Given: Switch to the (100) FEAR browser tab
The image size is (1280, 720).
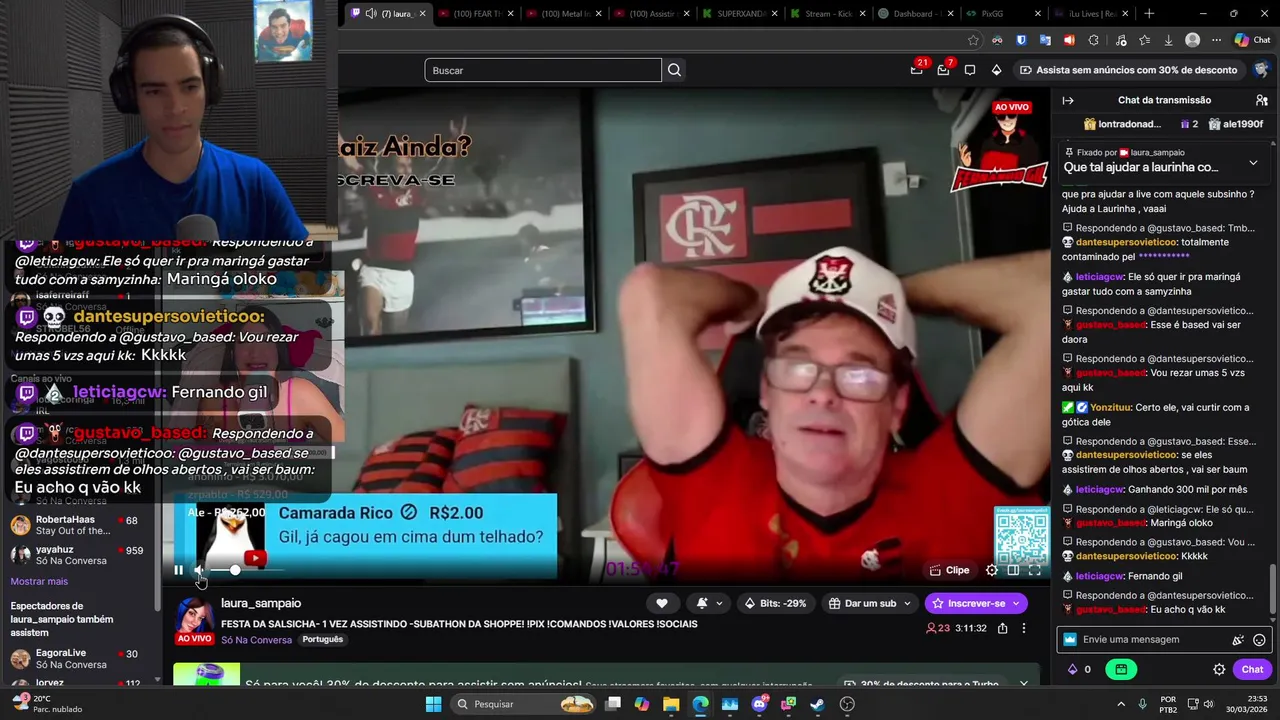Looking at the screenshot, I should pyautogui.click(x=477, y=13).
